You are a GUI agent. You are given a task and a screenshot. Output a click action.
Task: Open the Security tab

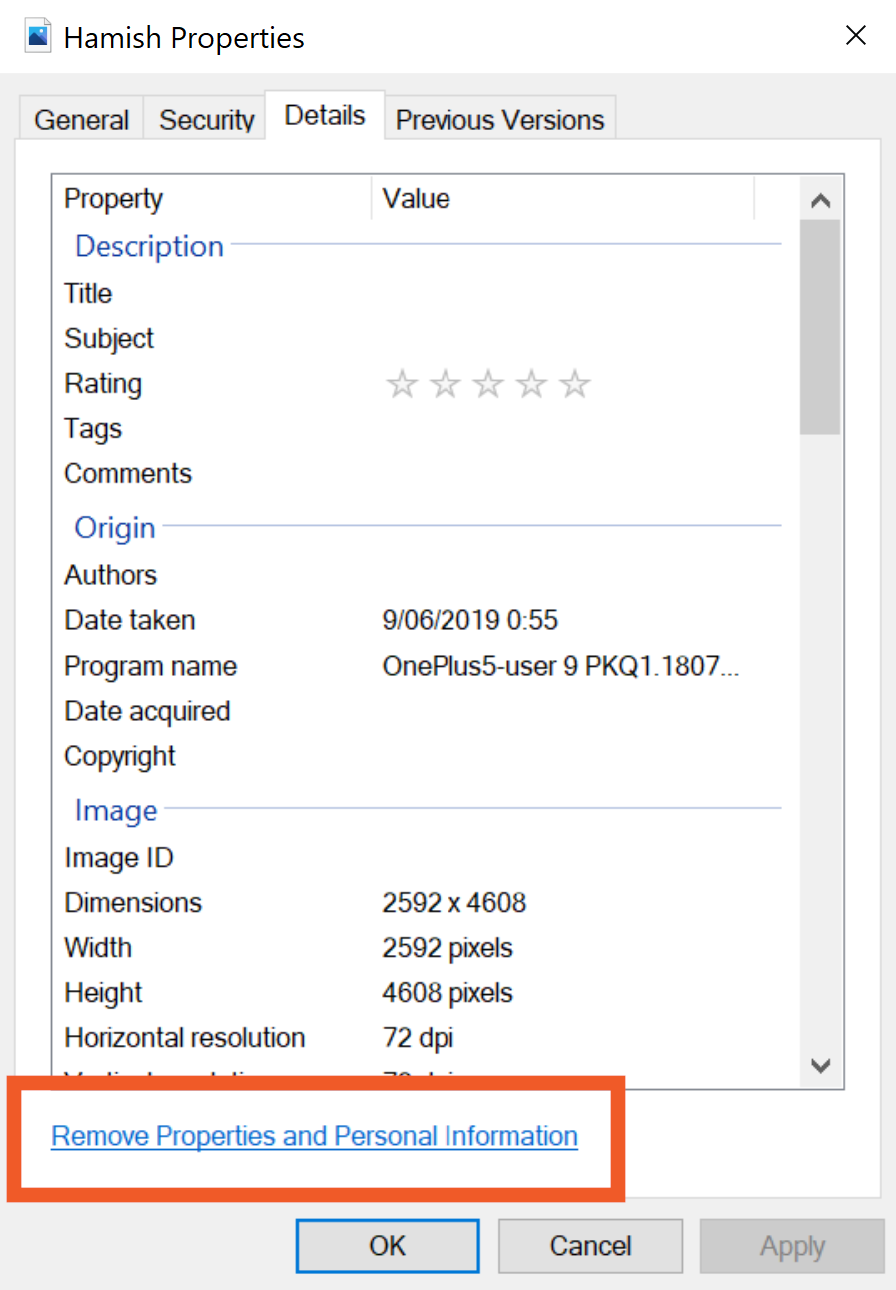point(207,120)
